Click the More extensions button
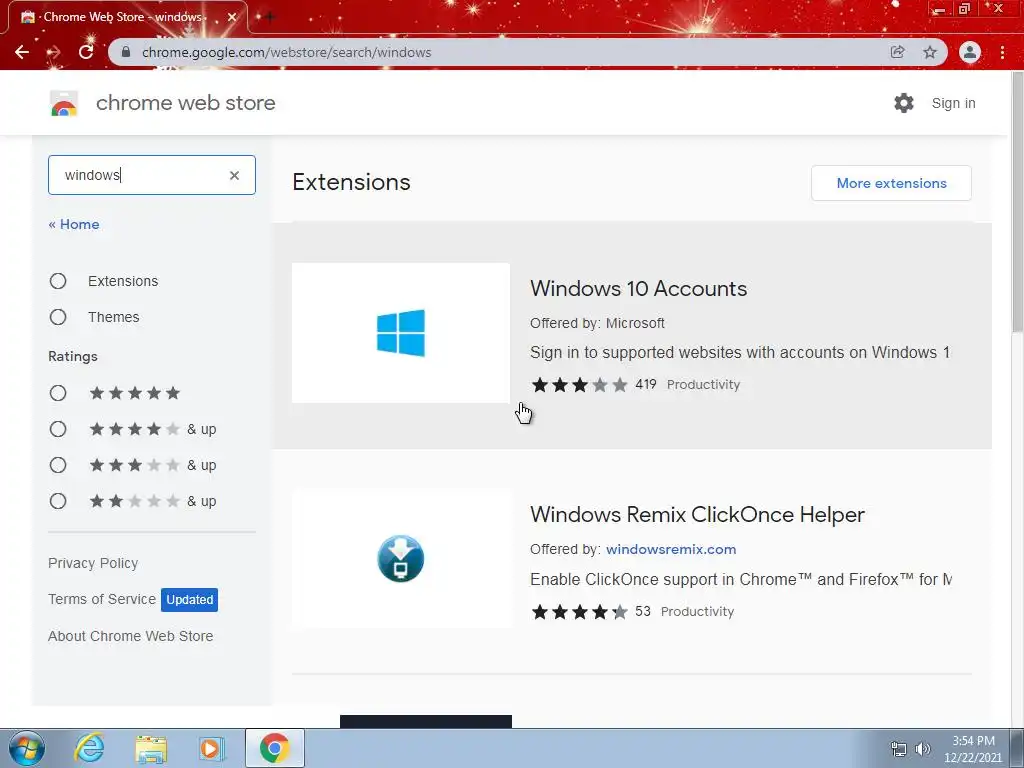Image resolution: width=1024 pixels, height=768 pixels. coord(891,184)
